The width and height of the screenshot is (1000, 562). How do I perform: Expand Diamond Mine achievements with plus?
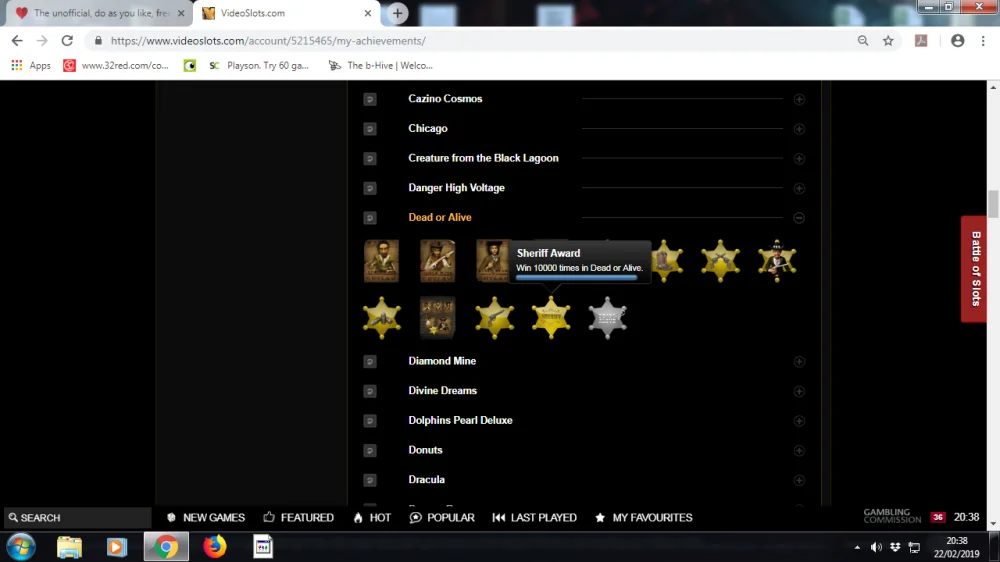(799, 362)
